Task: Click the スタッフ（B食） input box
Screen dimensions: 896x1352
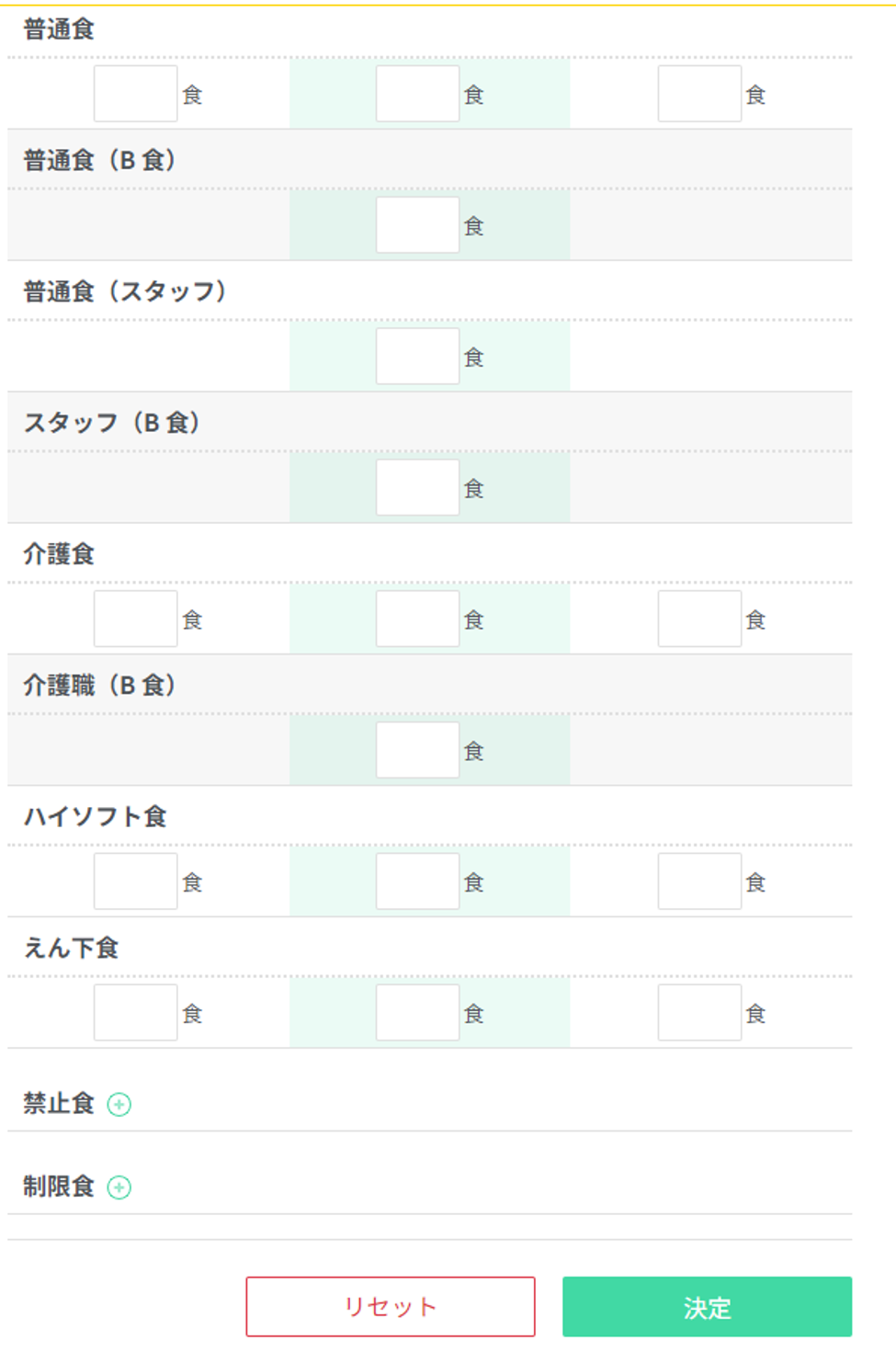Action: (x=417, y=488)
